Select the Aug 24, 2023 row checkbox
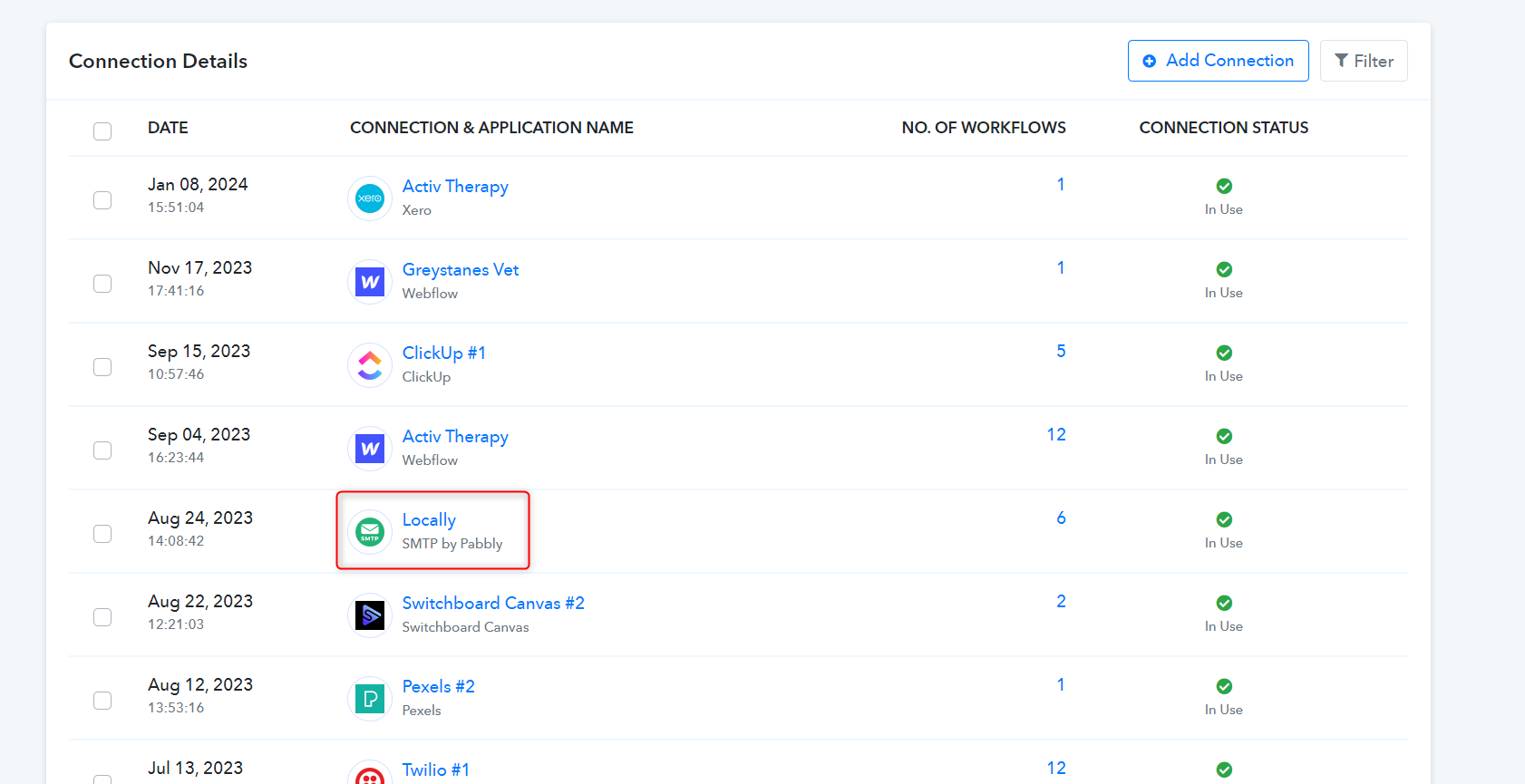This screenshot has height=784, width=1525. 102,534
